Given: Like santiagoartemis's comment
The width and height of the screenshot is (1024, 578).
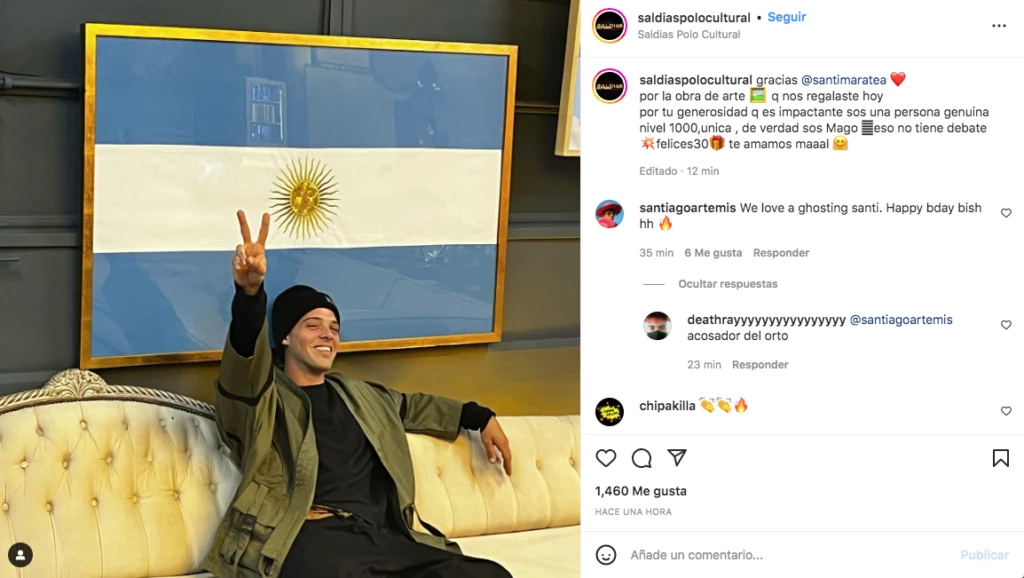Looking at the screenshot, I should click(1006, 213).
